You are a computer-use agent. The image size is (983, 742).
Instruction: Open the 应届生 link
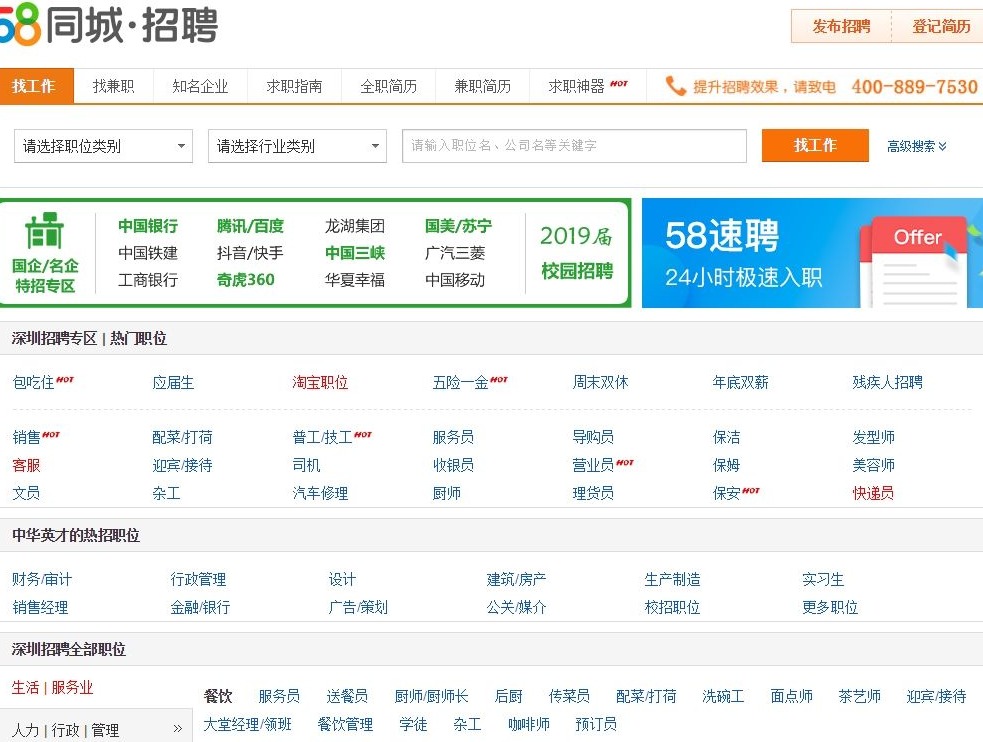[173, 382]
